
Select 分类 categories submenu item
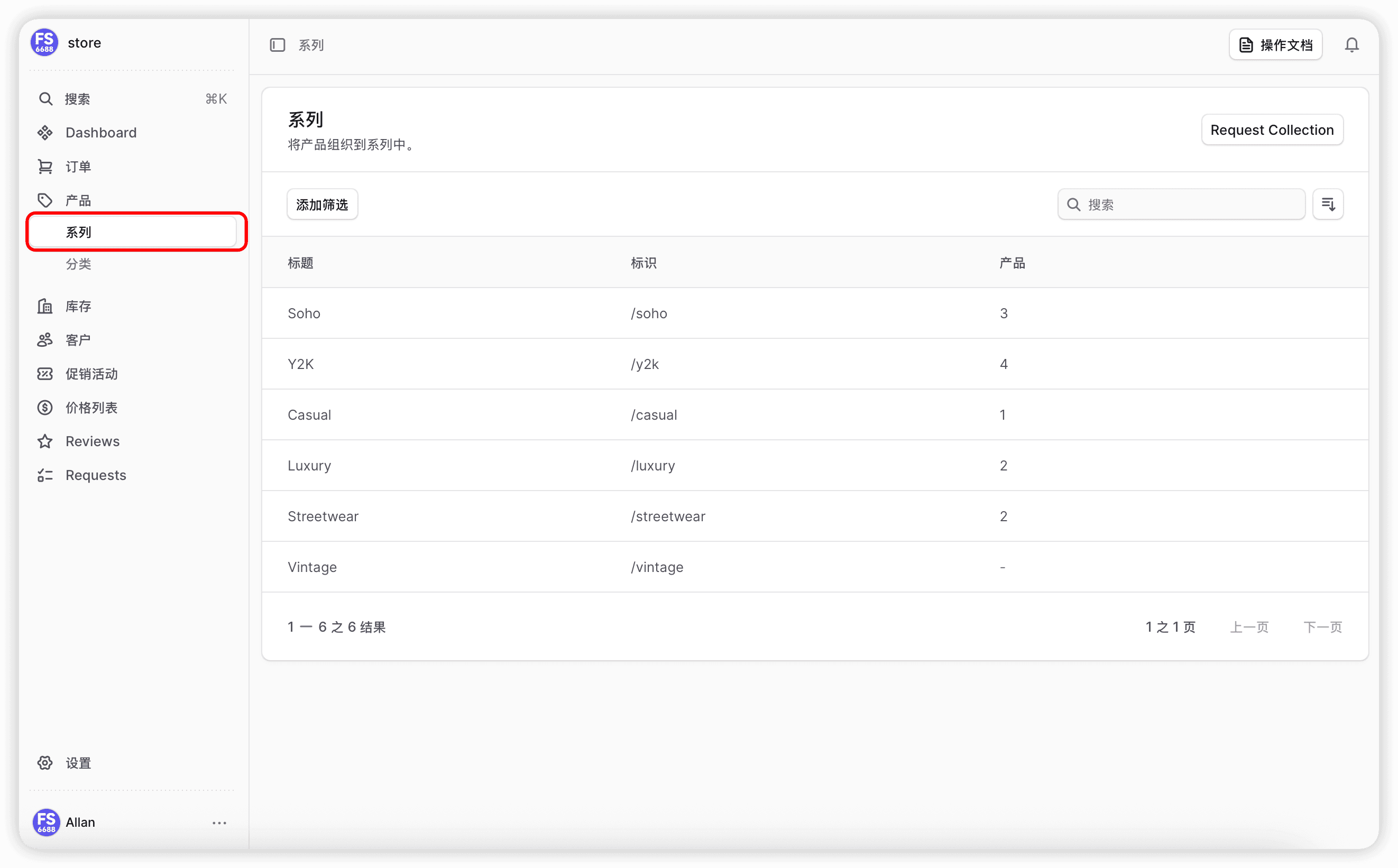(x=78, y=264)
